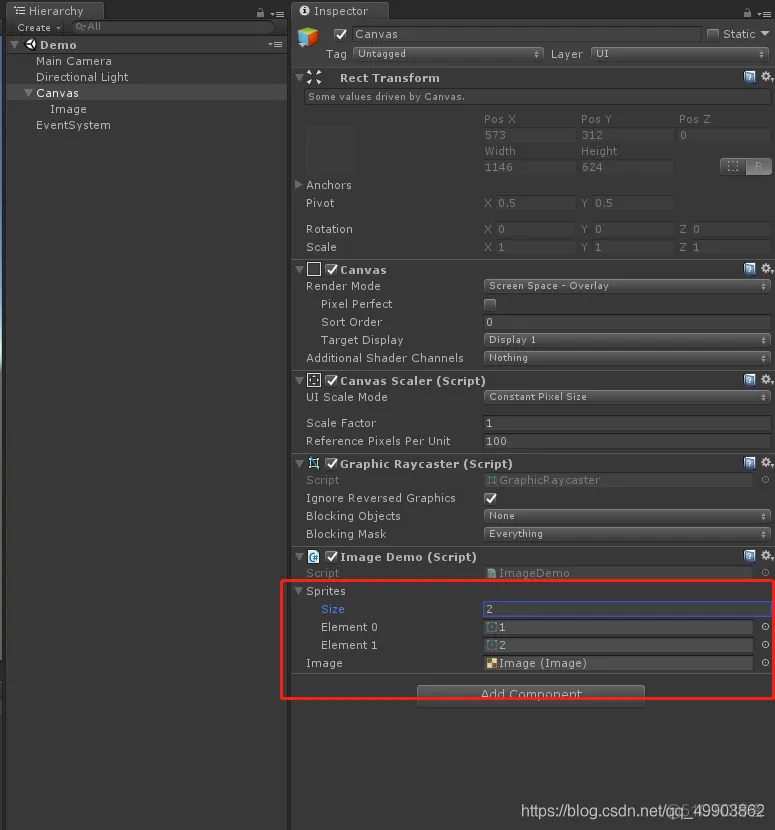775x830 pixels.
Task: Open Demo scene options menu
Action: coord(275,44)
